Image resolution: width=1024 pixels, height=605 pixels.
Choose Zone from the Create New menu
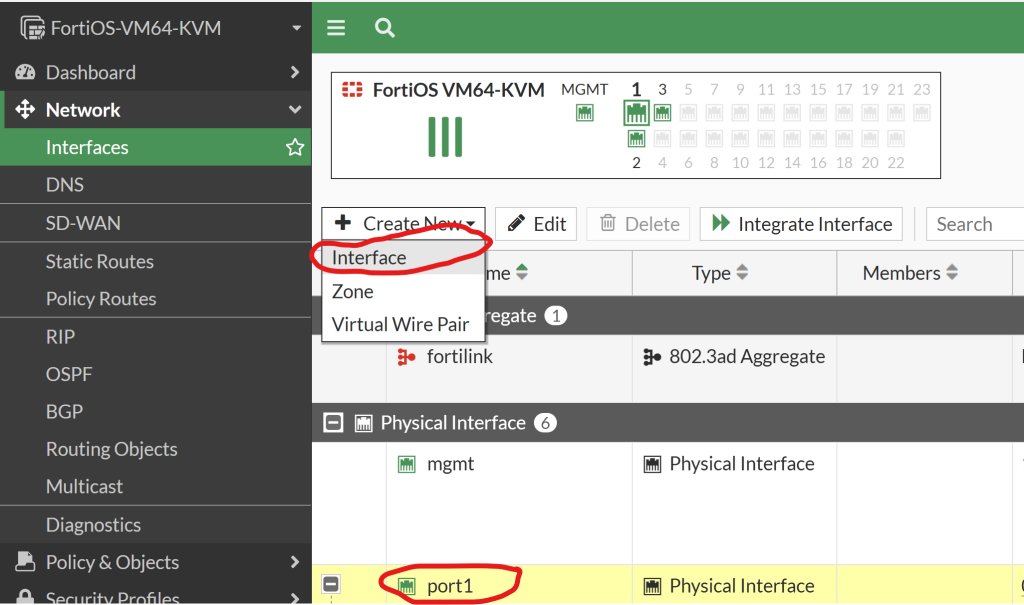click(x=403, y=291)
